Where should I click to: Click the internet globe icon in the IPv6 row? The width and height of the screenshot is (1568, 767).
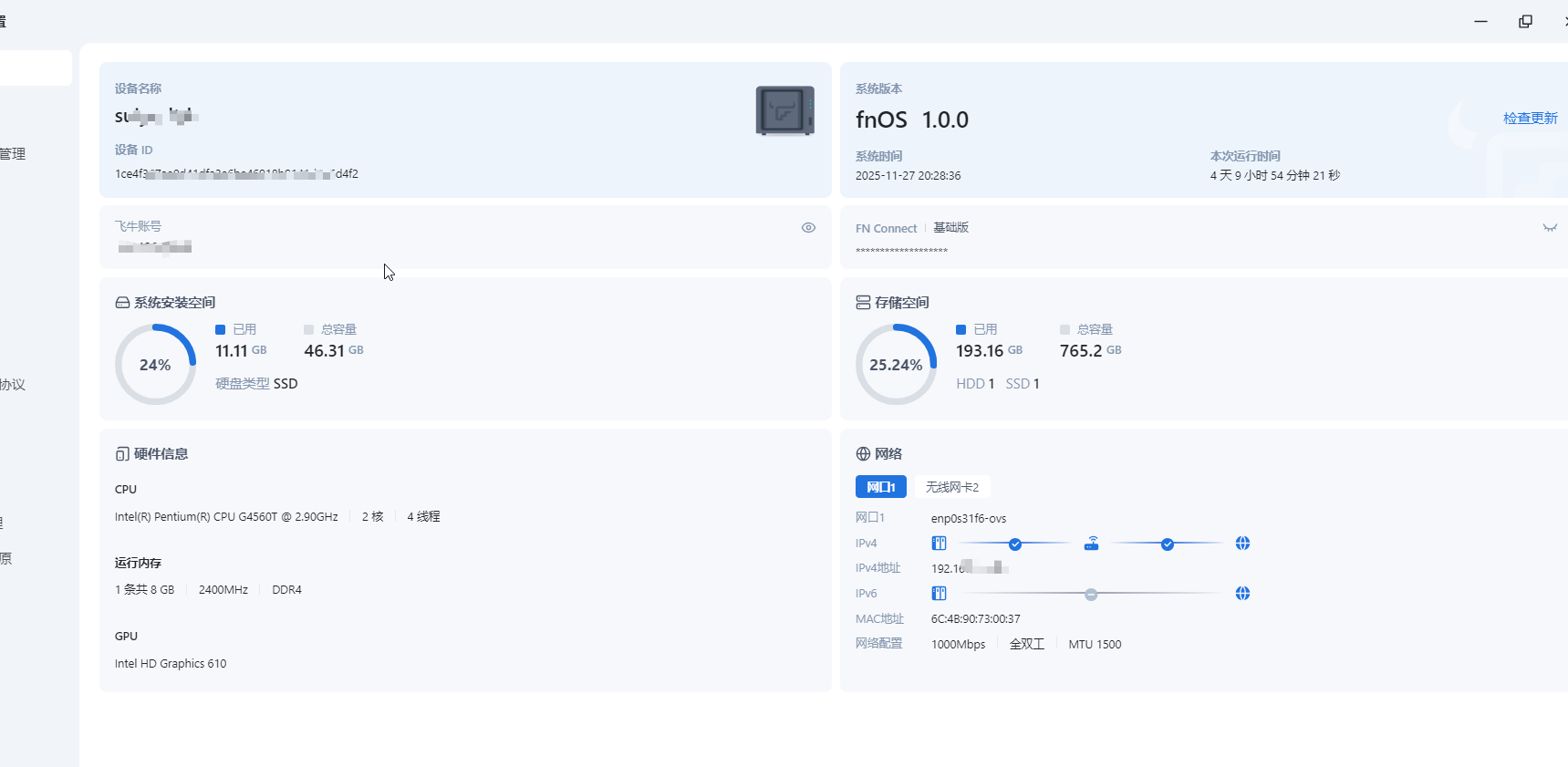(x=1242, y=594)
